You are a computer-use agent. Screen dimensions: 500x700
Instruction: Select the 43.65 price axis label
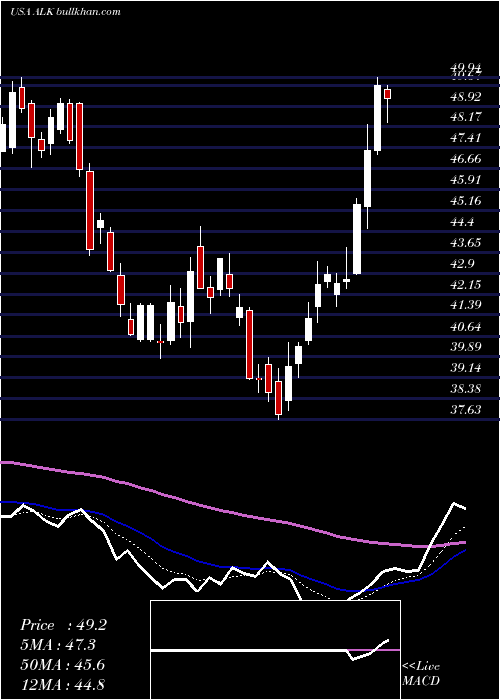pyautogui.click(x=466, y=243)
